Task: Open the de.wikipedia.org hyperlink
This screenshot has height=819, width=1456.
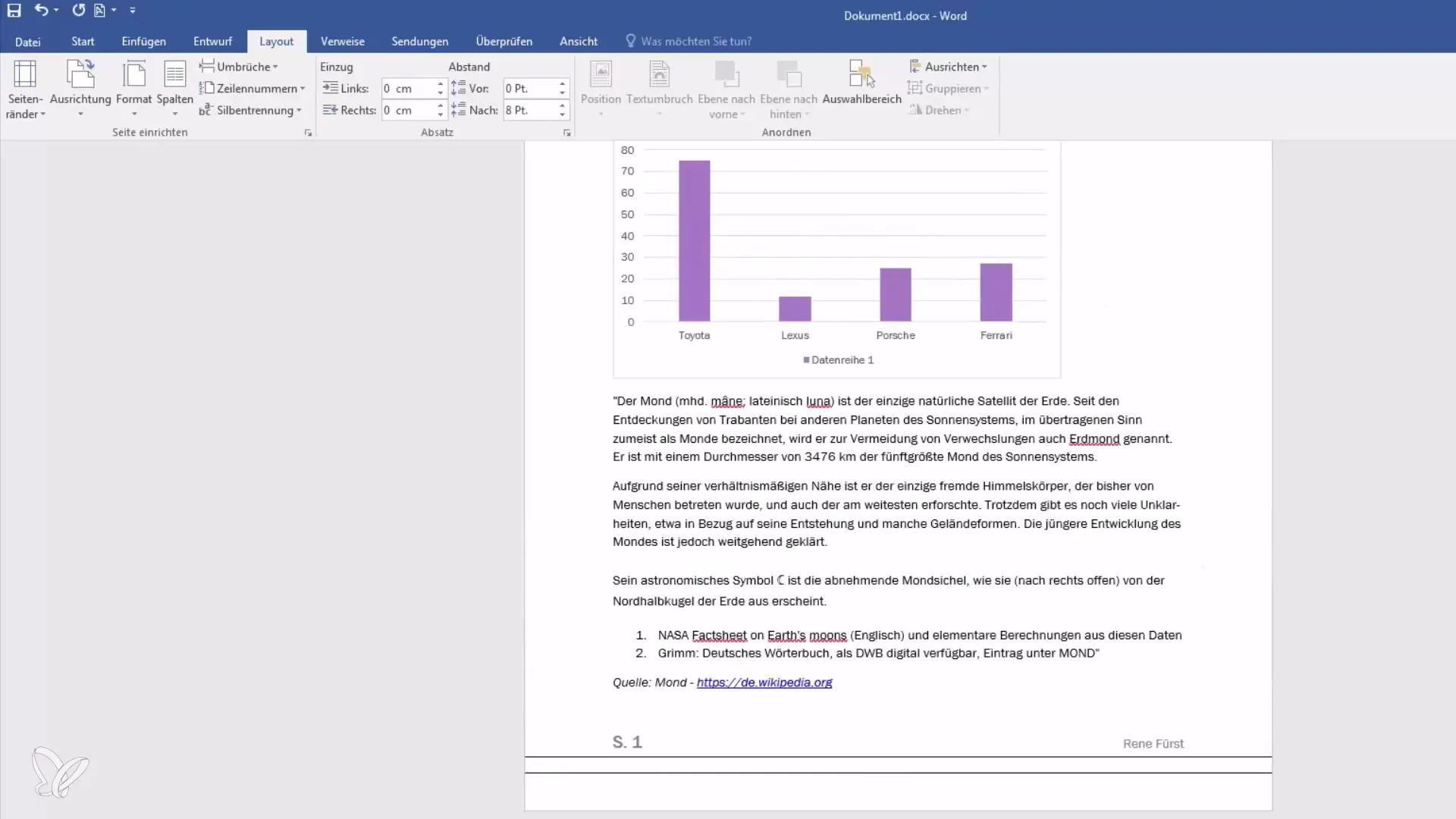Action: (x=764, y=682)
